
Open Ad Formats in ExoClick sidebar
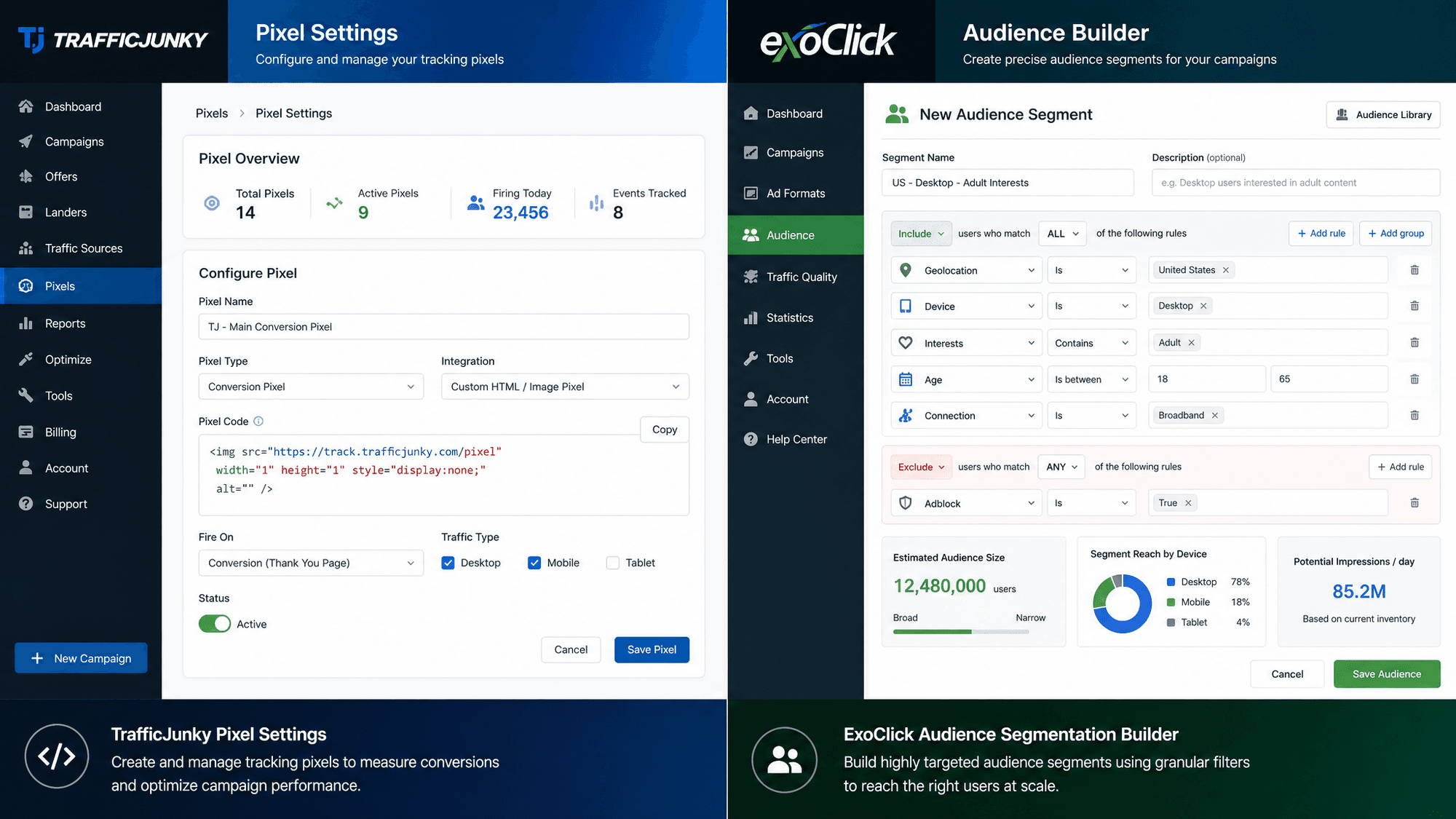click(796, 193)
